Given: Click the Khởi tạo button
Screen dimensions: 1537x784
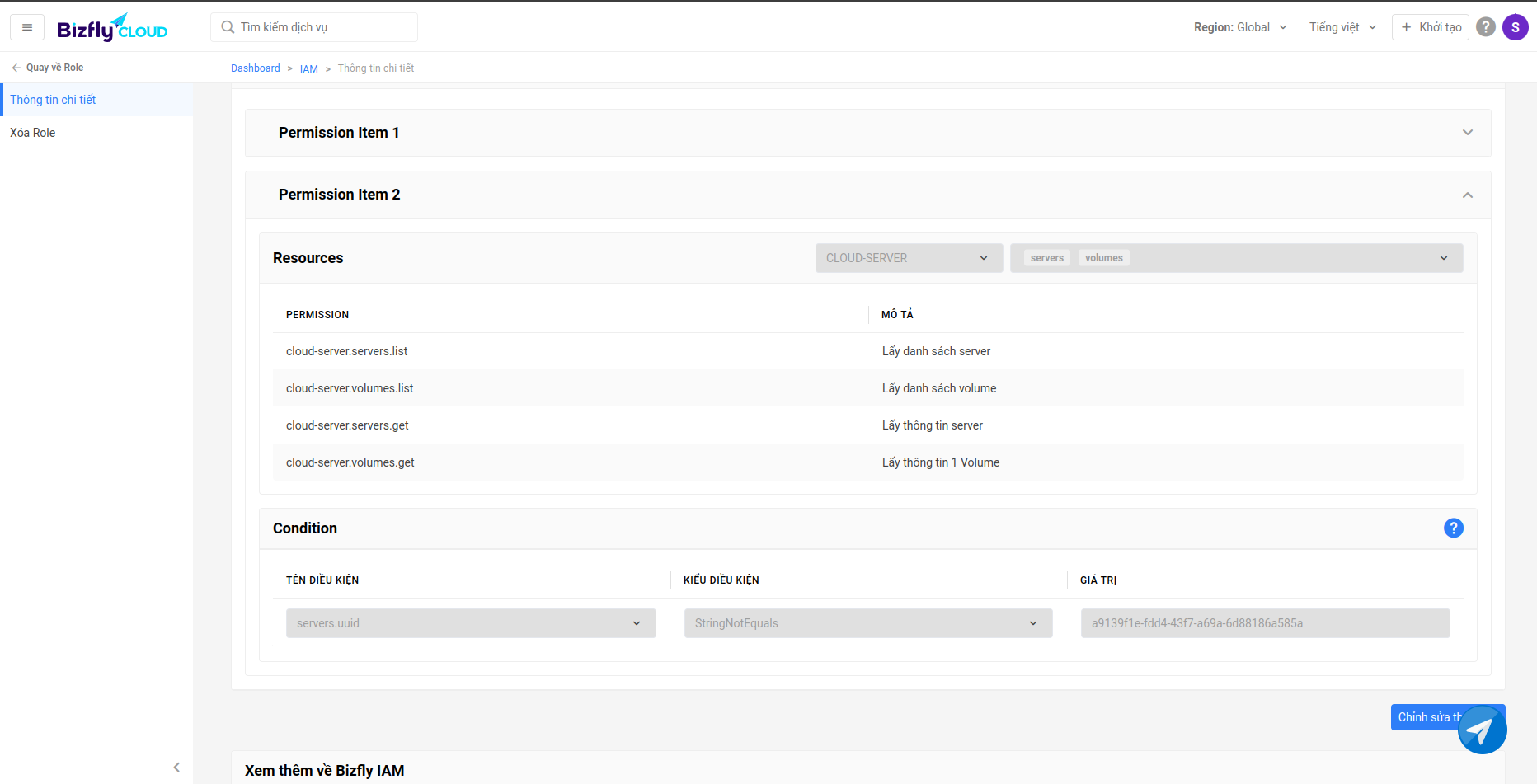Looking at the screenshot, I should pyautogui.click(x=1430, y=27).
